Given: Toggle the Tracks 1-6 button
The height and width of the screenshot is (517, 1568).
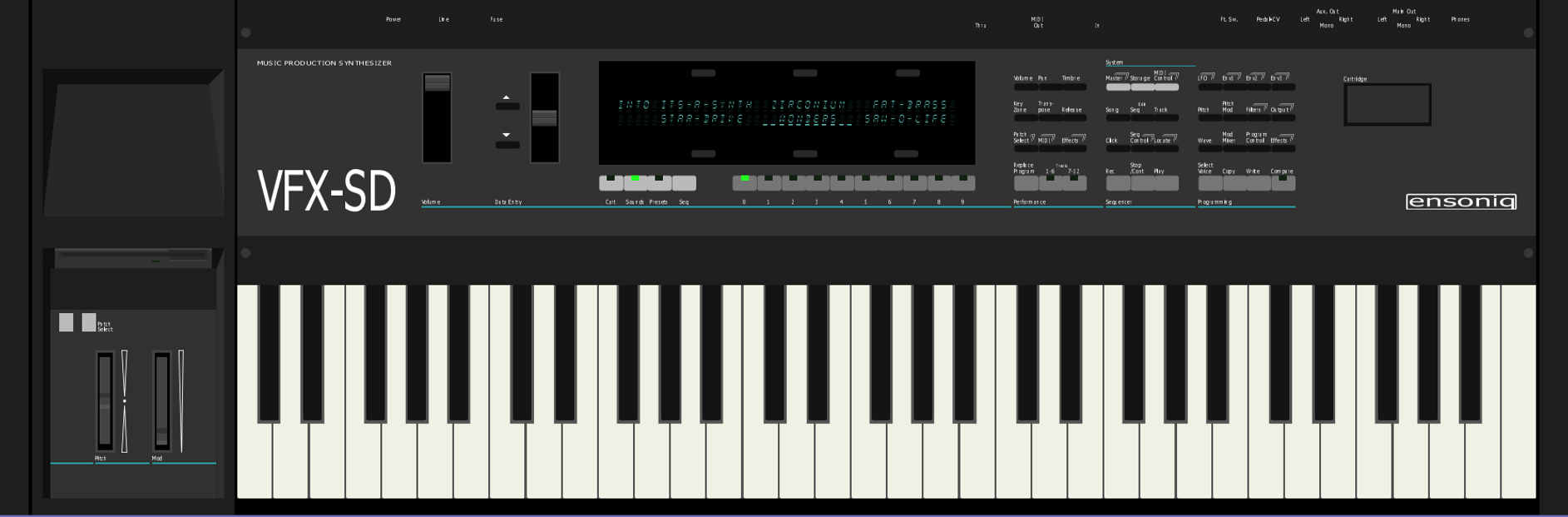Looking at the screenshot, I should 1051,183.
